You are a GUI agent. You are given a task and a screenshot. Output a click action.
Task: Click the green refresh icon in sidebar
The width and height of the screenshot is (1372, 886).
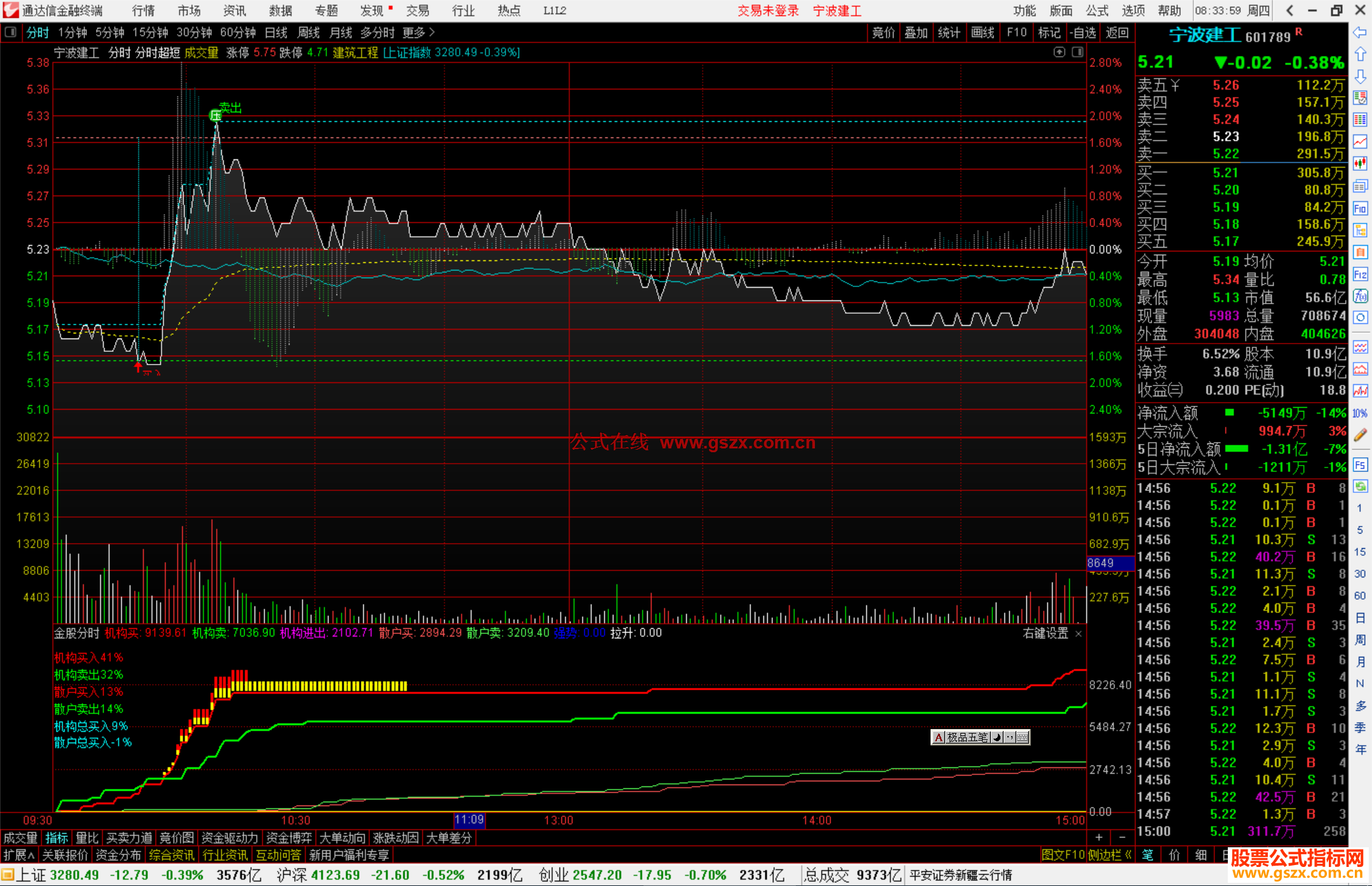pyautogui.click(x=1360, y=487)
